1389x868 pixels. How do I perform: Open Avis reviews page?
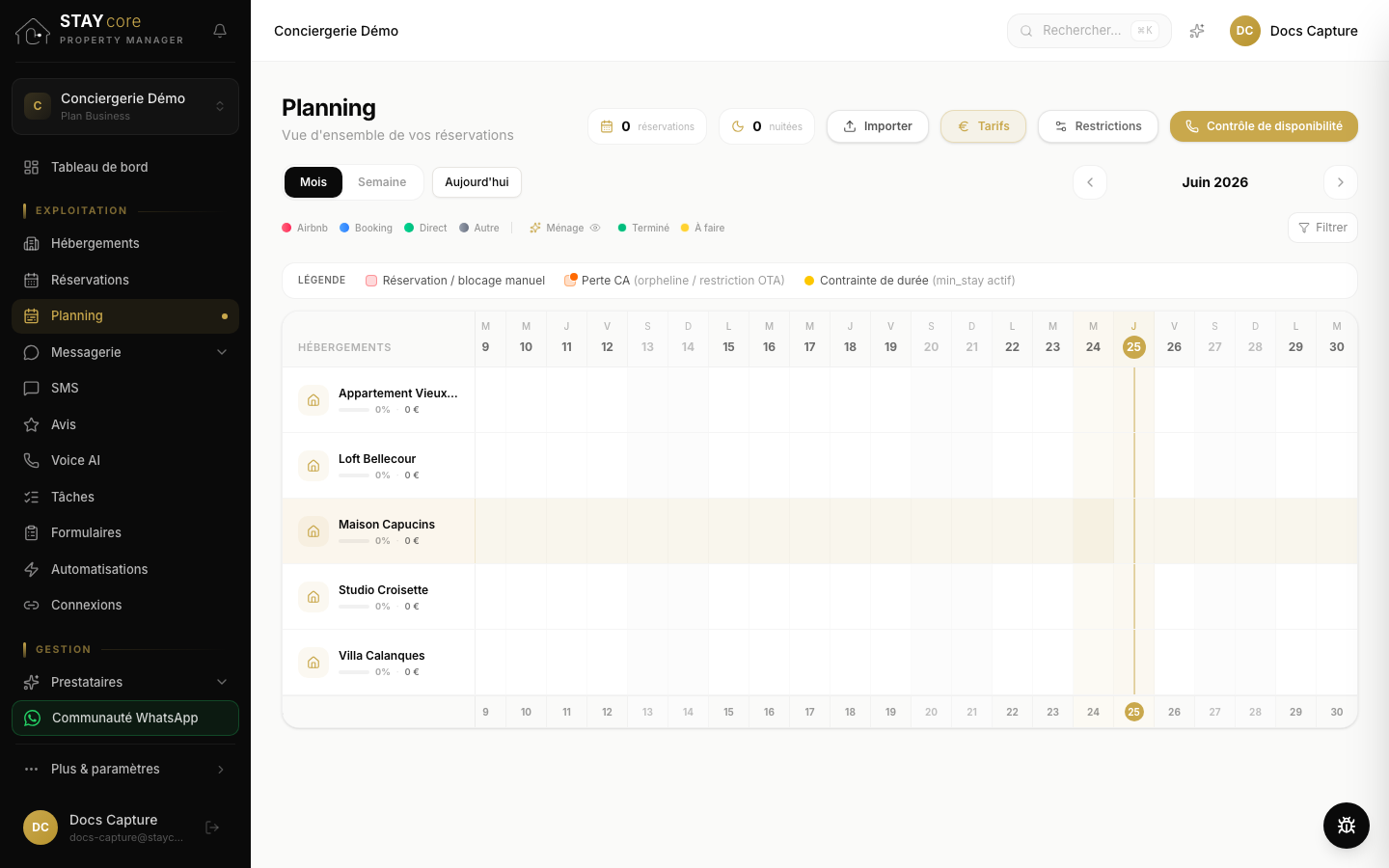click(125, 424)
